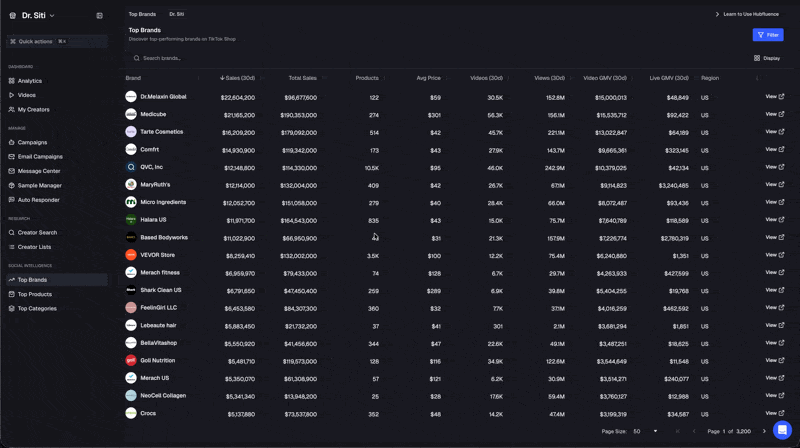Image resolution: width=800 pixels, height=448 pixels.
Task: View Merach fitness brand details
Action: click(774, 273)
